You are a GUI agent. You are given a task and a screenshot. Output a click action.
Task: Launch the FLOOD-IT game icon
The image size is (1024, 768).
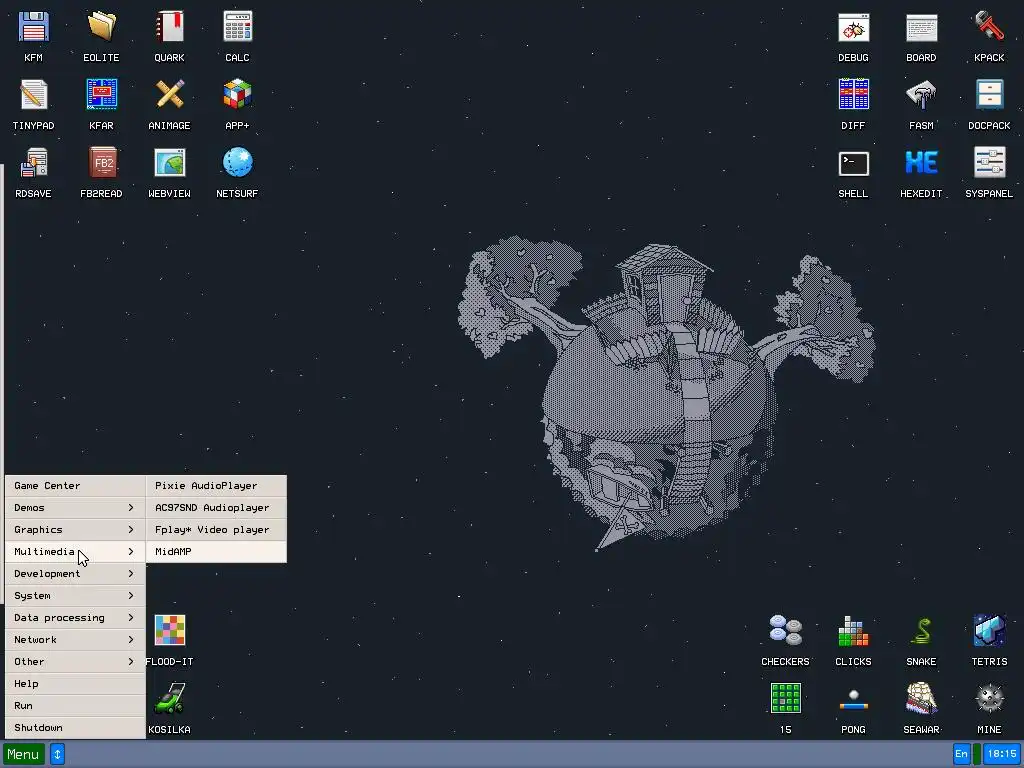[x=169, y=631]
